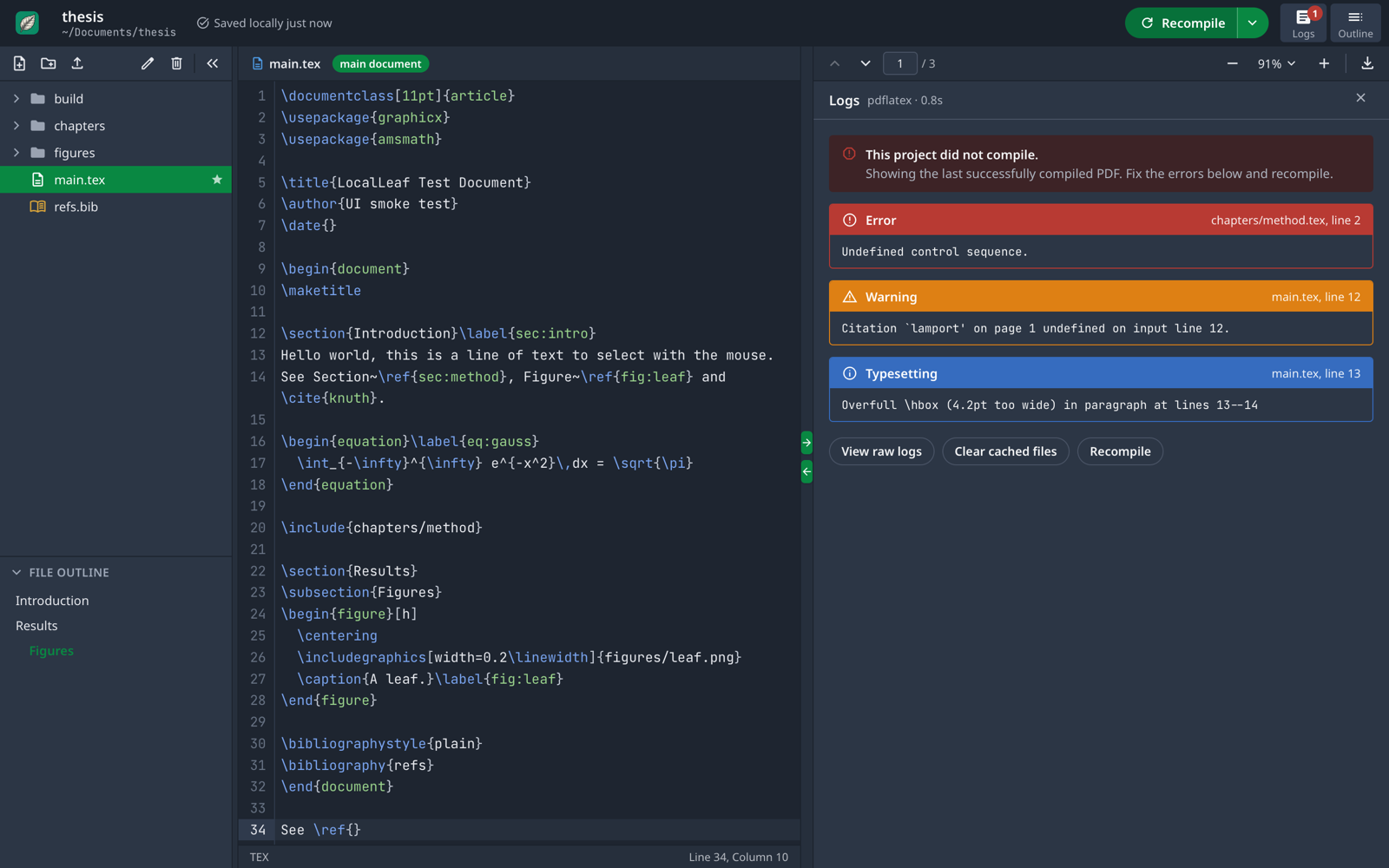Click the upload file icon
This screenshot has height=868, width=1389.
pos(77,63)
